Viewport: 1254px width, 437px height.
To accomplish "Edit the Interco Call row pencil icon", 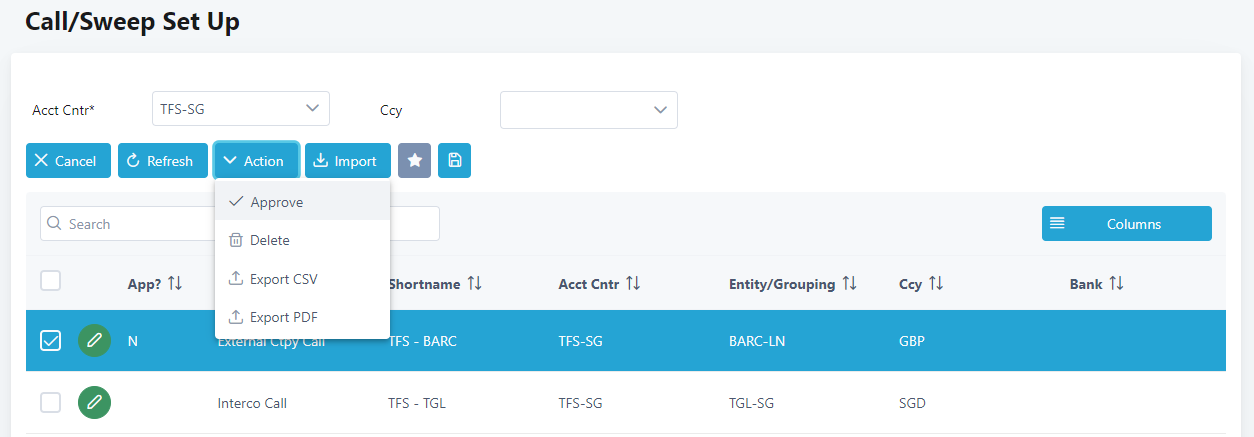I will [x=94, y=403].
